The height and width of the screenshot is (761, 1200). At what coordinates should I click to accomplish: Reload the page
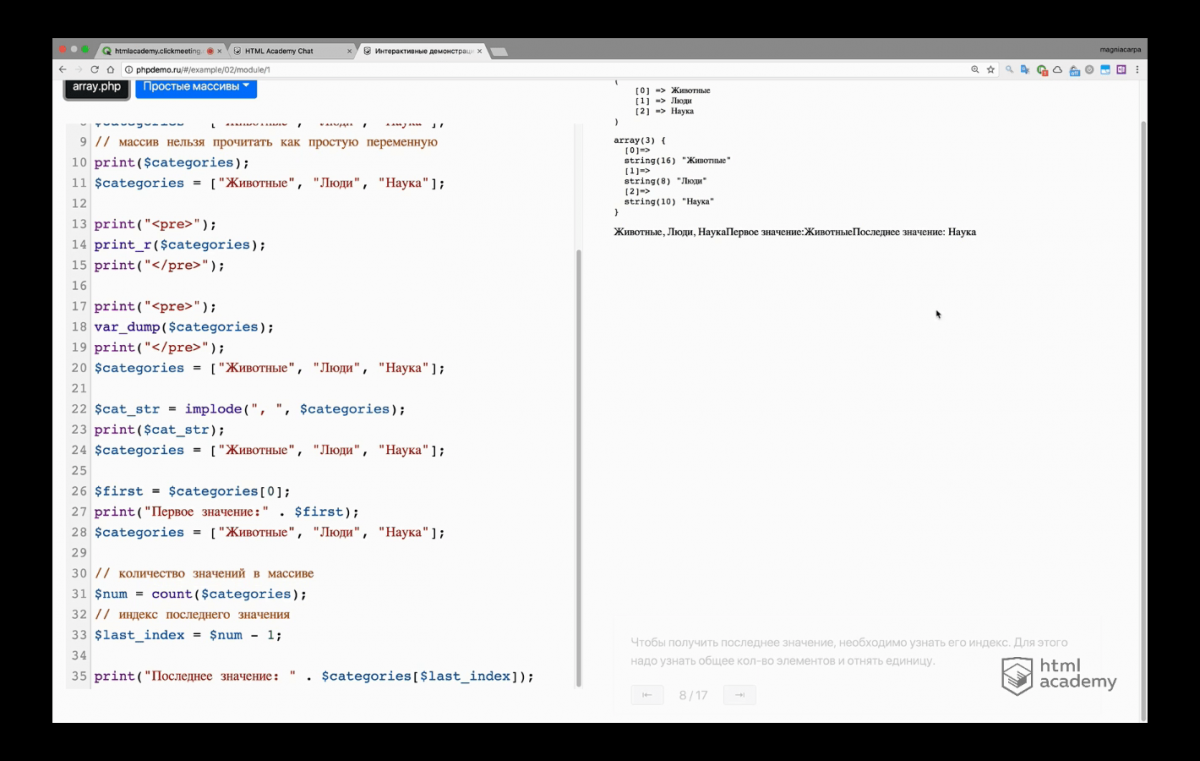(x=95, y=70)
